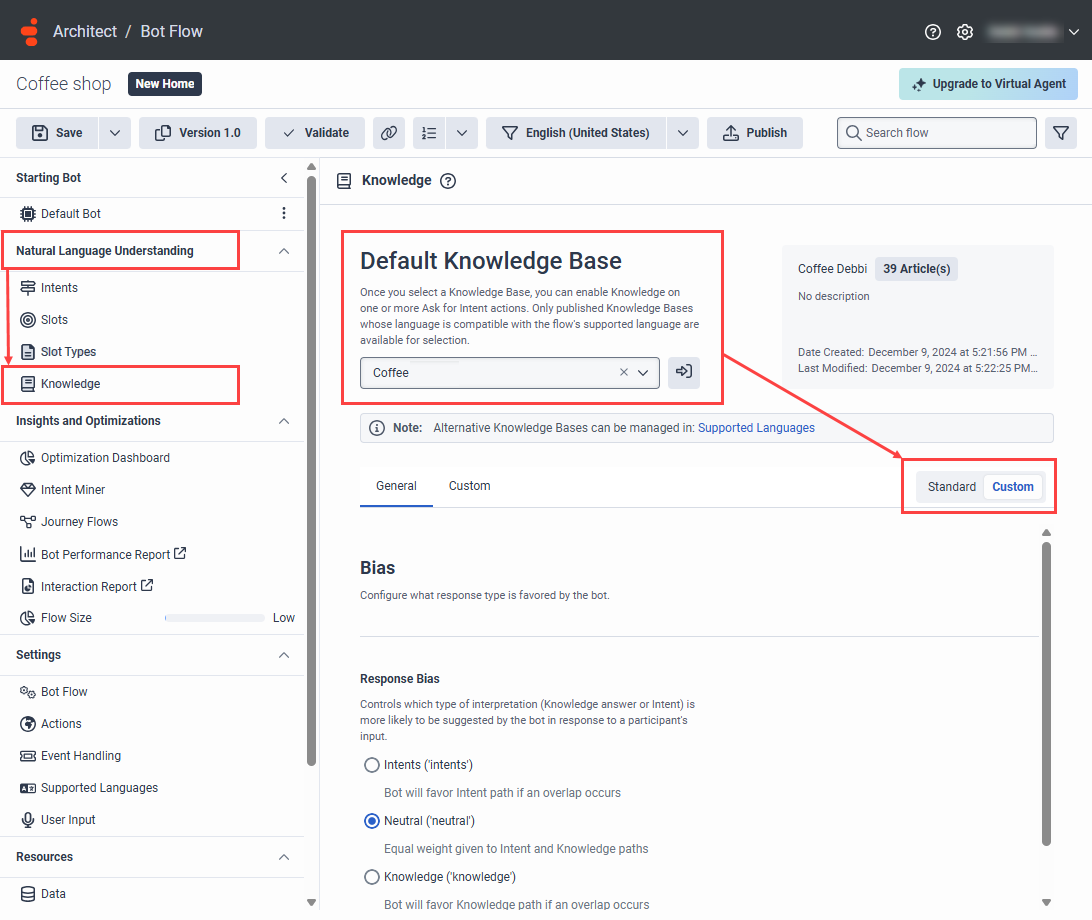1092x920 pixels.
Task: Click the Knowledge help icon beside heading
Action: [x=448, y=181]
